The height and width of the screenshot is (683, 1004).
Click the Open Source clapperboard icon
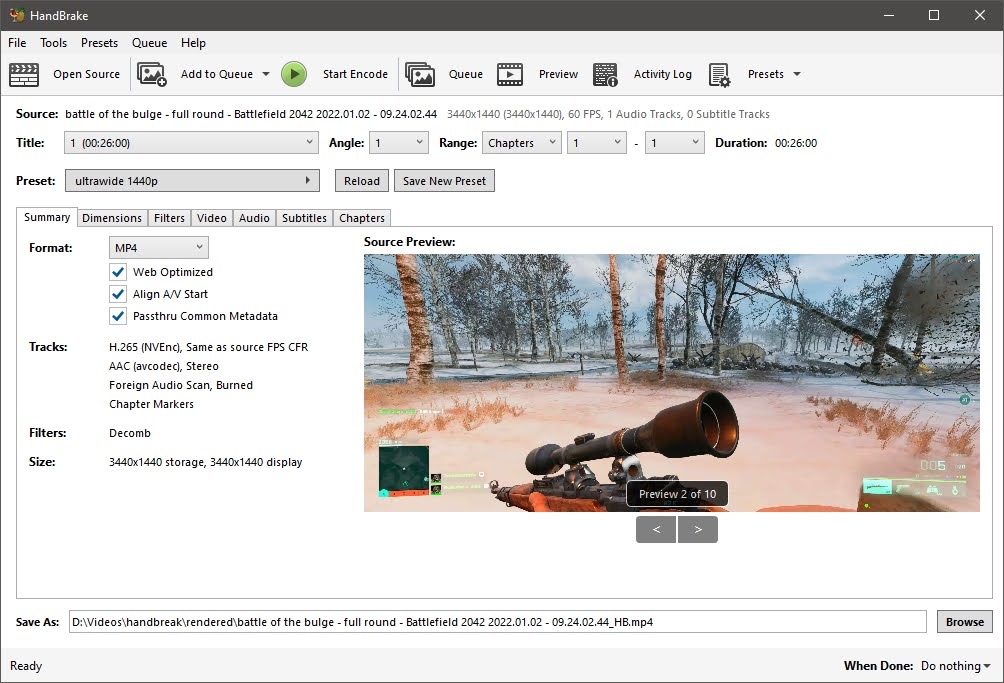pyautogui.click(x=24, y=74)
